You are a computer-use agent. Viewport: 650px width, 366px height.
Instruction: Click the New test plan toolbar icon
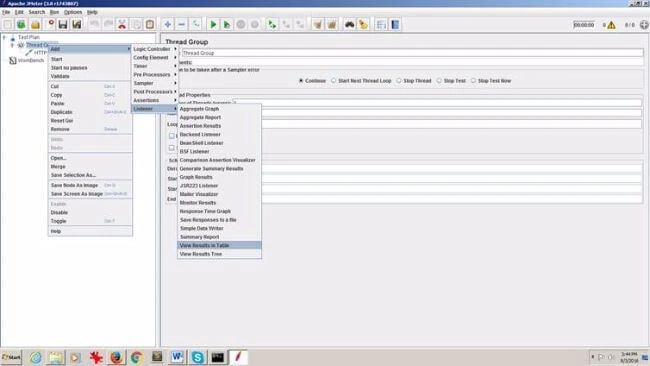[x=7, y=24]
